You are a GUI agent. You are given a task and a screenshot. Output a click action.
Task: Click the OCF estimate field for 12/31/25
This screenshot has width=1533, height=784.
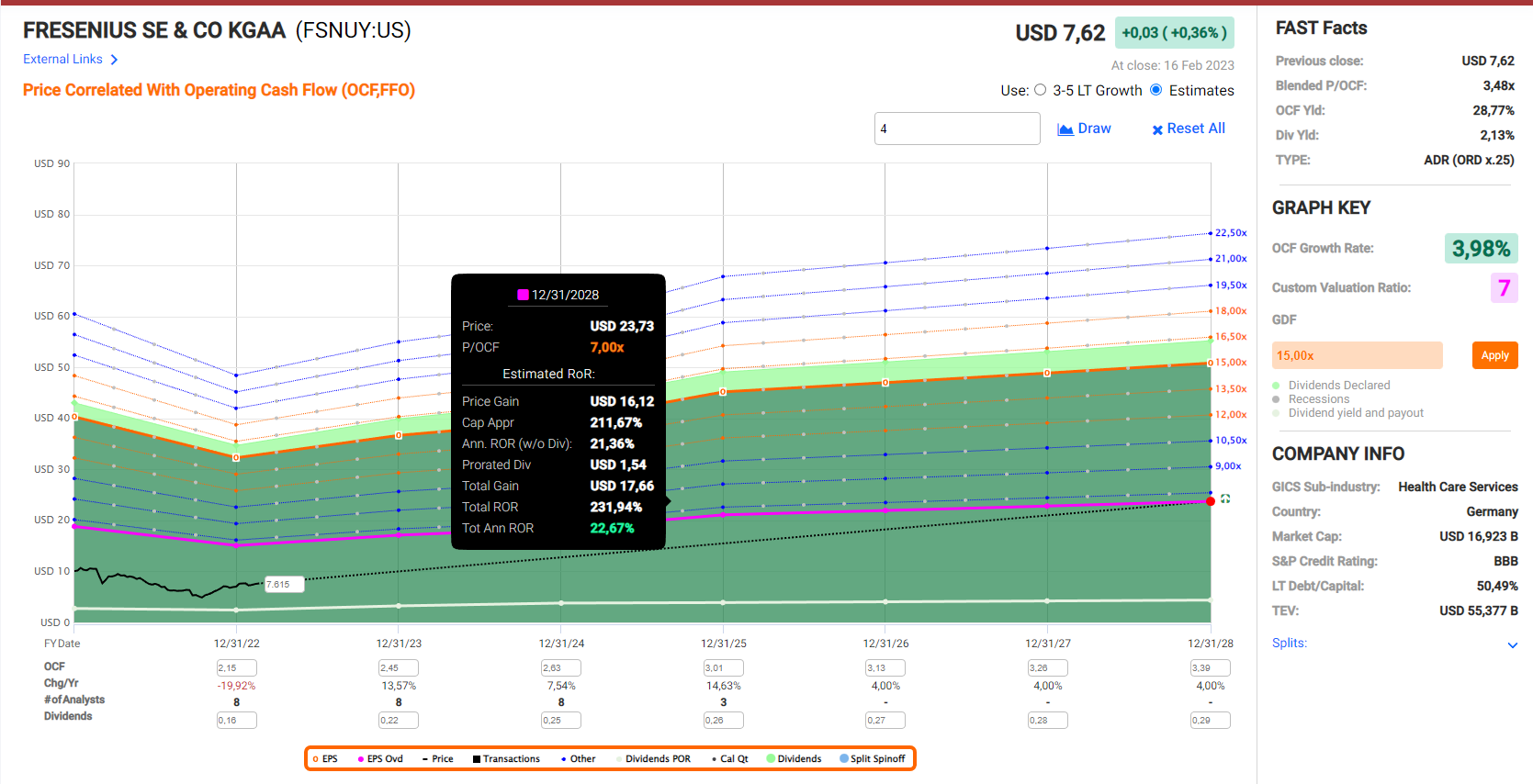[x=723, y=668]
